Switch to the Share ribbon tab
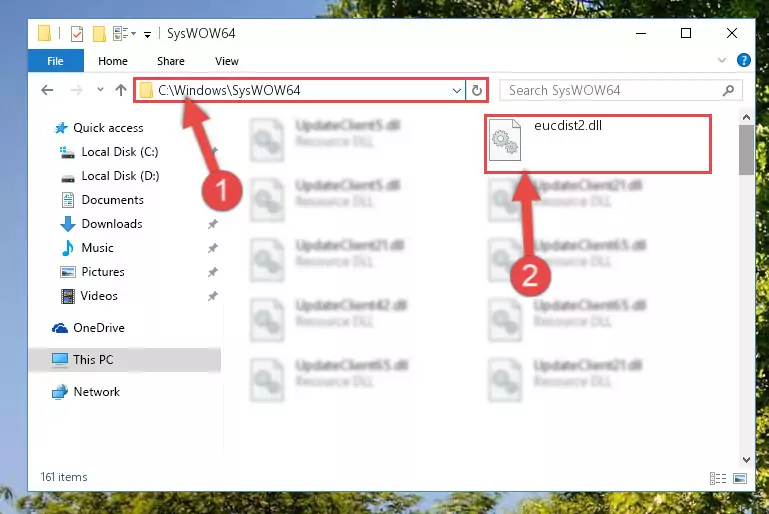Viewport: 769px width, 514px height. [171, 61]
